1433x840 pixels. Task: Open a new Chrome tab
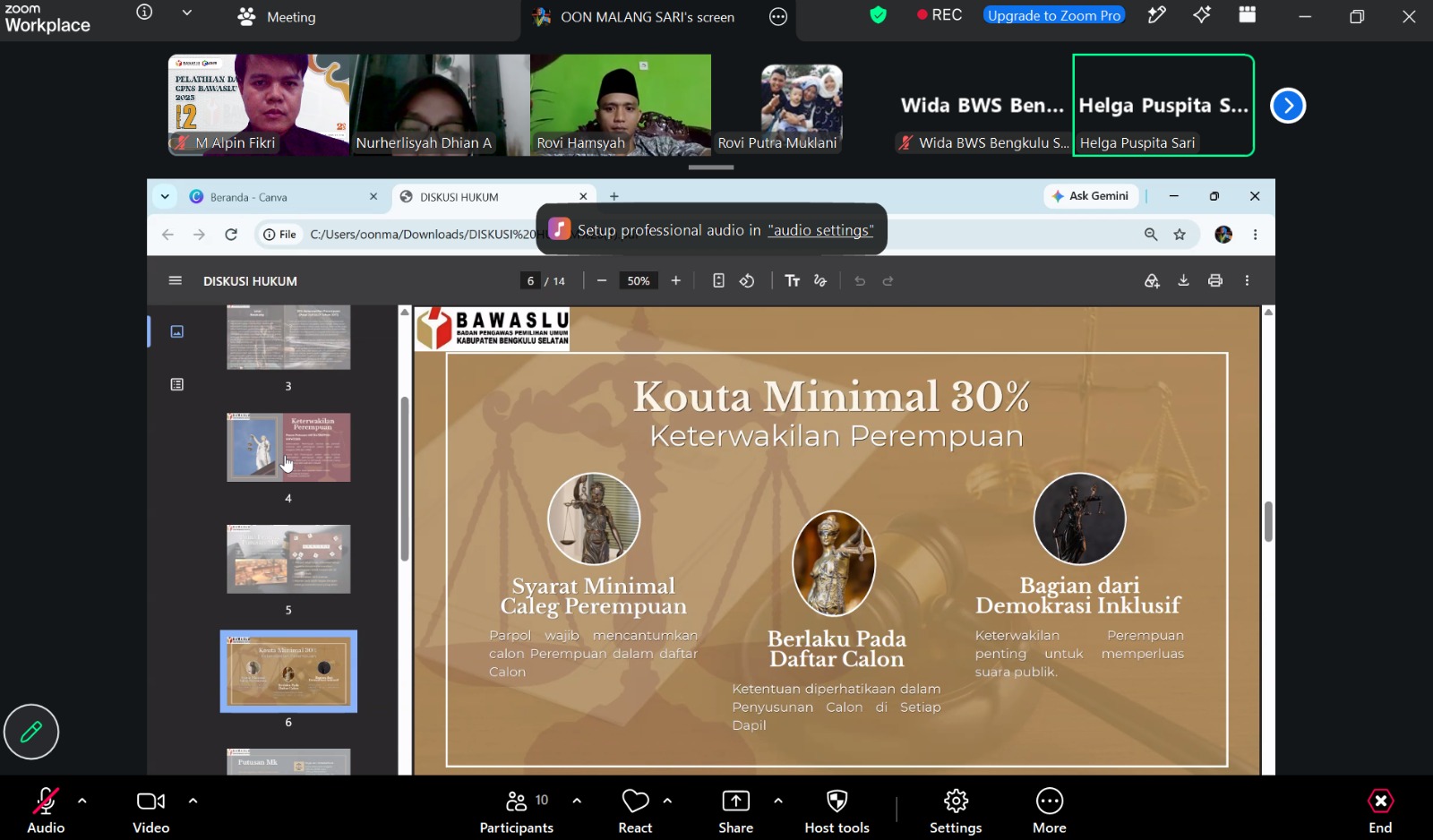point(614,196)
